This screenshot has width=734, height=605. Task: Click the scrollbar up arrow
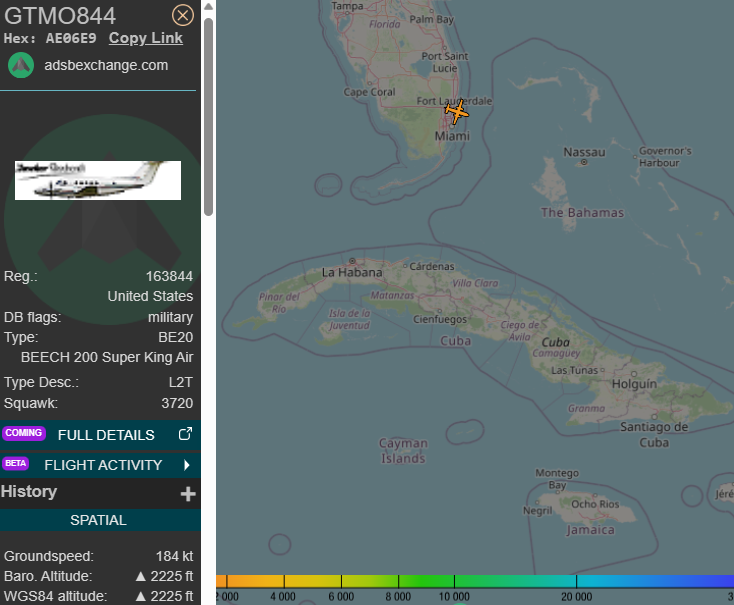[209, 7]
